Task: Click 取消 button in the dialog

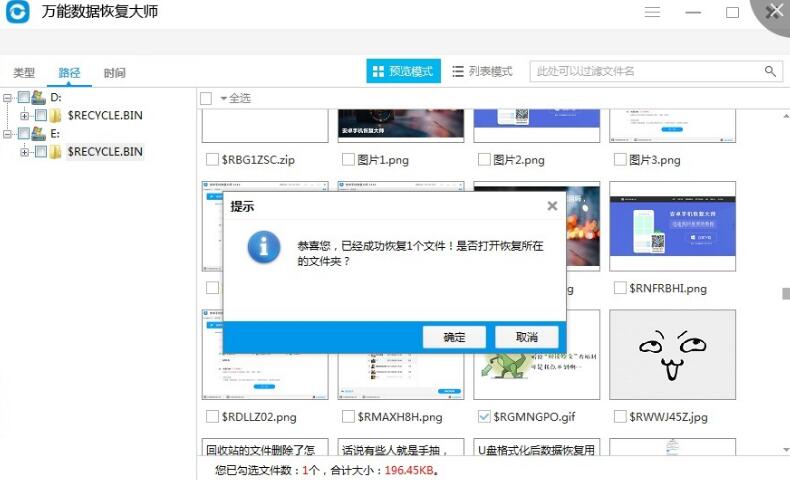Action: [528, 337]
